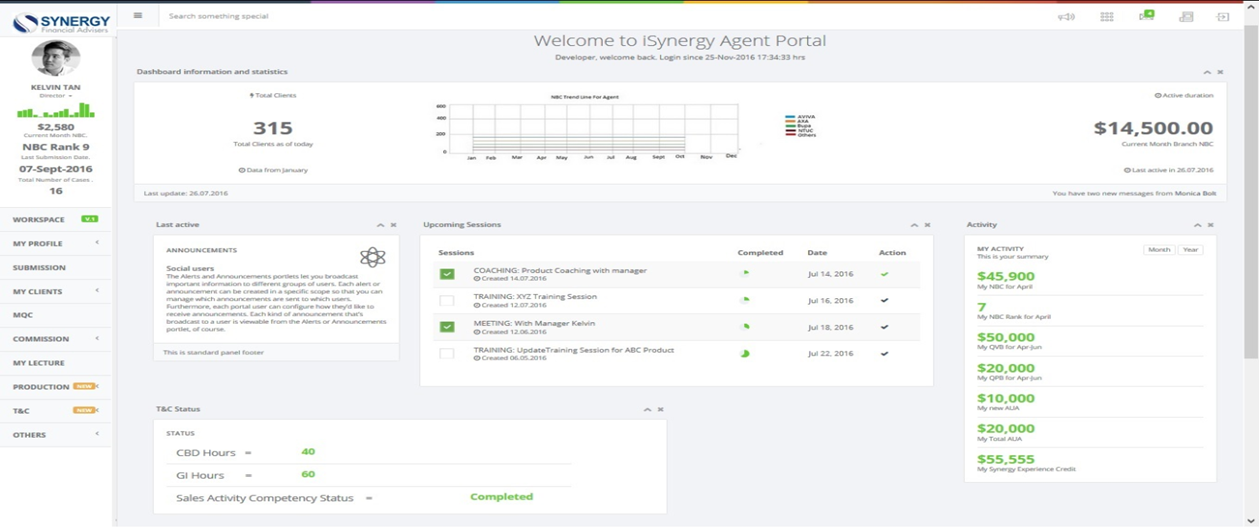Image resolution: width=1259 pixels, height=528 pixels.
Task: Click completion pie for MEETING With Manager Kelvin
Action: (744, 327)
